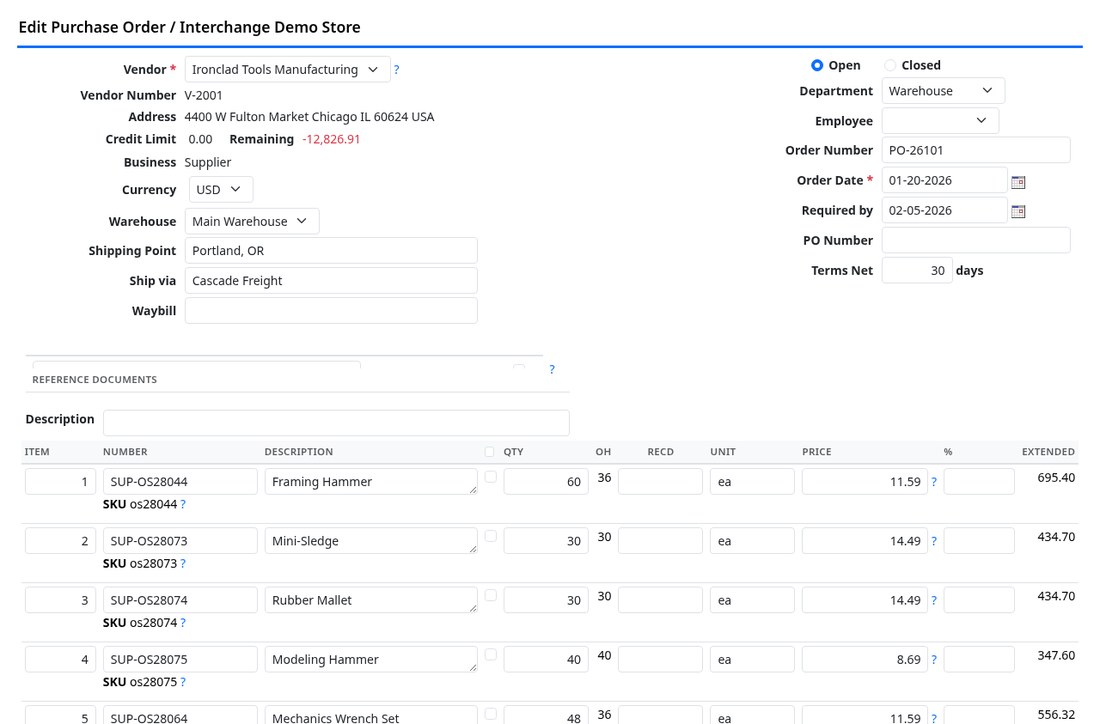Viewport: 1100px width, 724px height.
Task: Click the empty Waybill field
Action: pyautogui.click(x=331, y=311)
